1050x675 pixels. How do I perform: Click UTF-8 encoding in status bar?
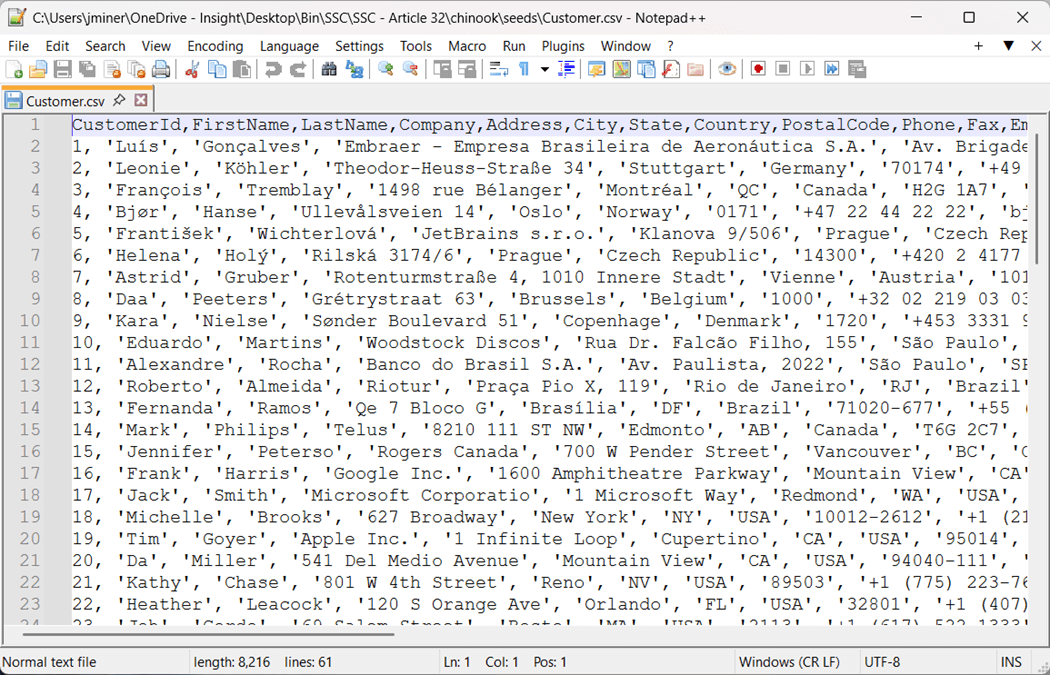click(x=882, y=662)
